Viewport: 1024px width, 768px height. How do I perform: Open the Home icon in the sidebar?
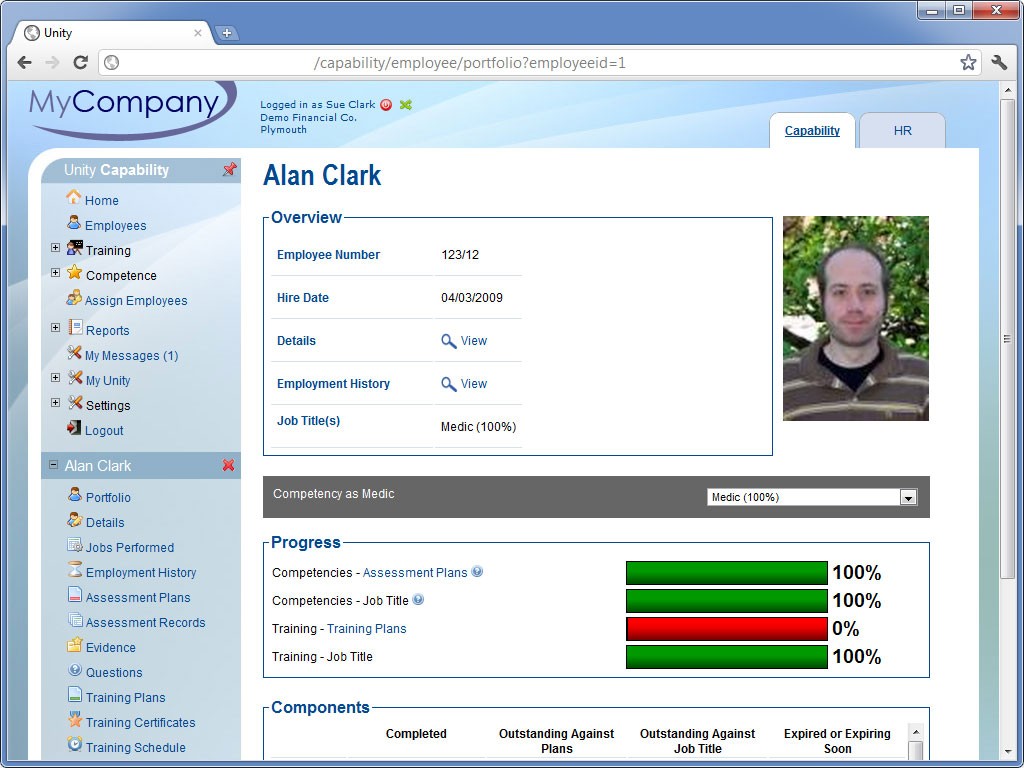tap(74, 197)
